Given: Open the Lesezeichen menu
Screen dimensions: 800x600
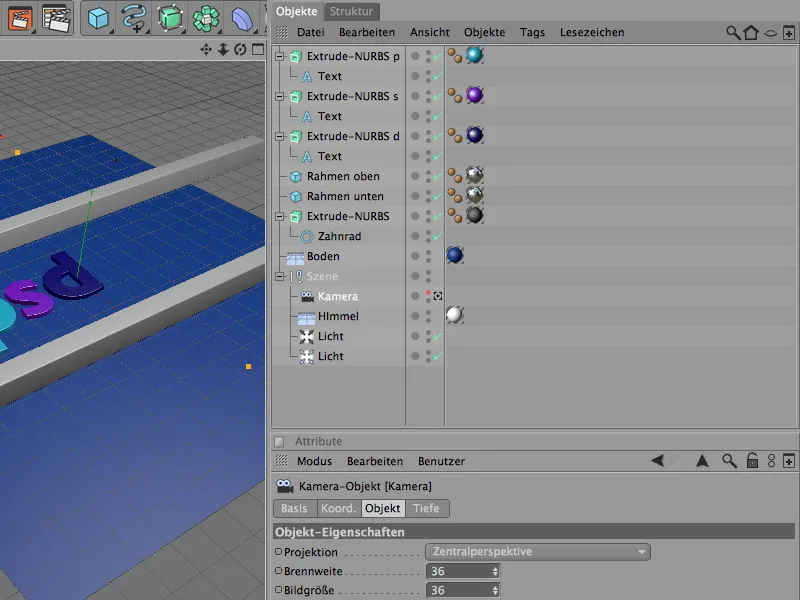Looking at the screenshot, I should click(x=592, y=33).
